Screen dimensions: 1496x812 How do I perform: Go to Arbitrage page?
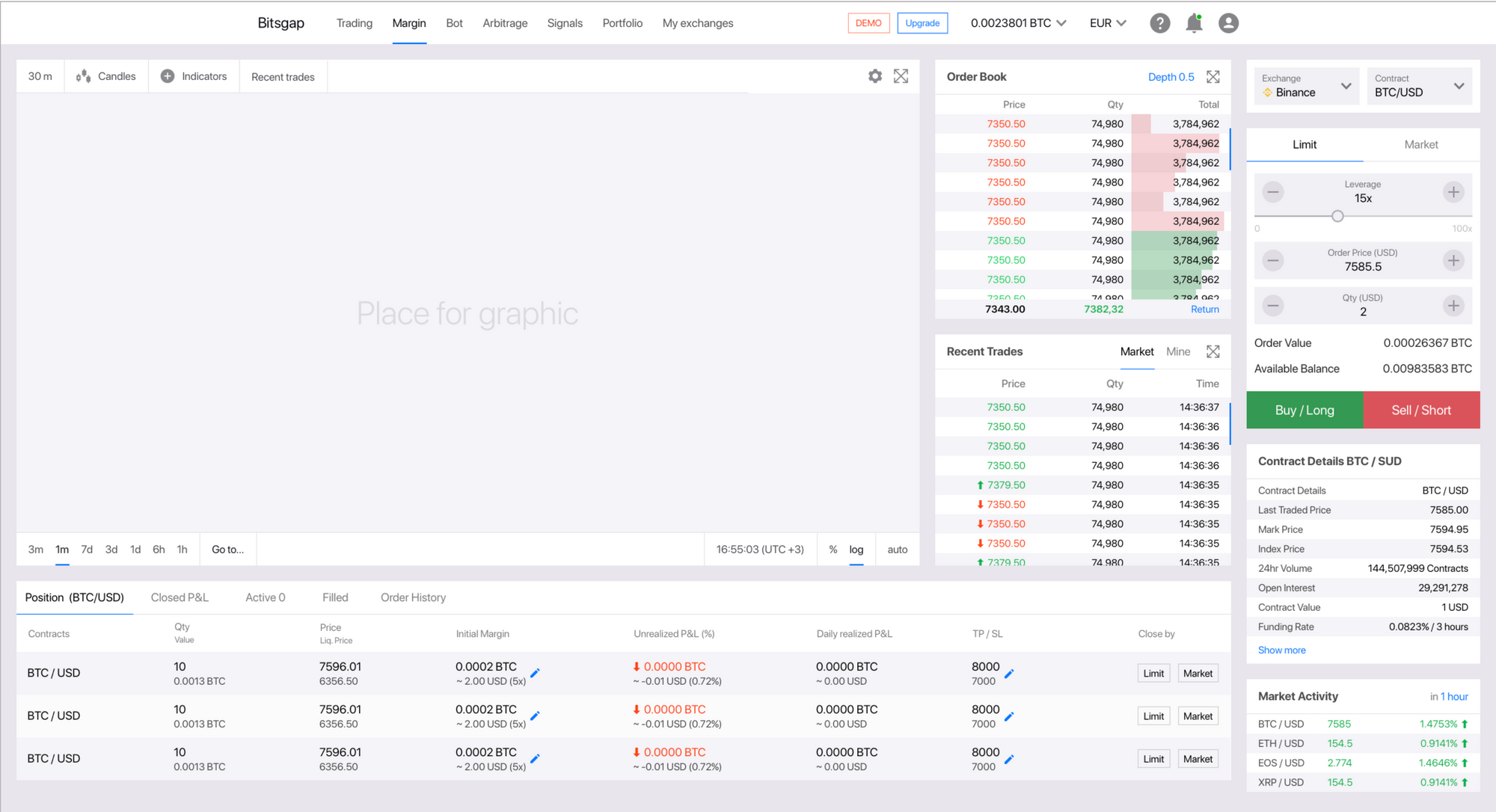pyautogui.click(x=505, y=23)
